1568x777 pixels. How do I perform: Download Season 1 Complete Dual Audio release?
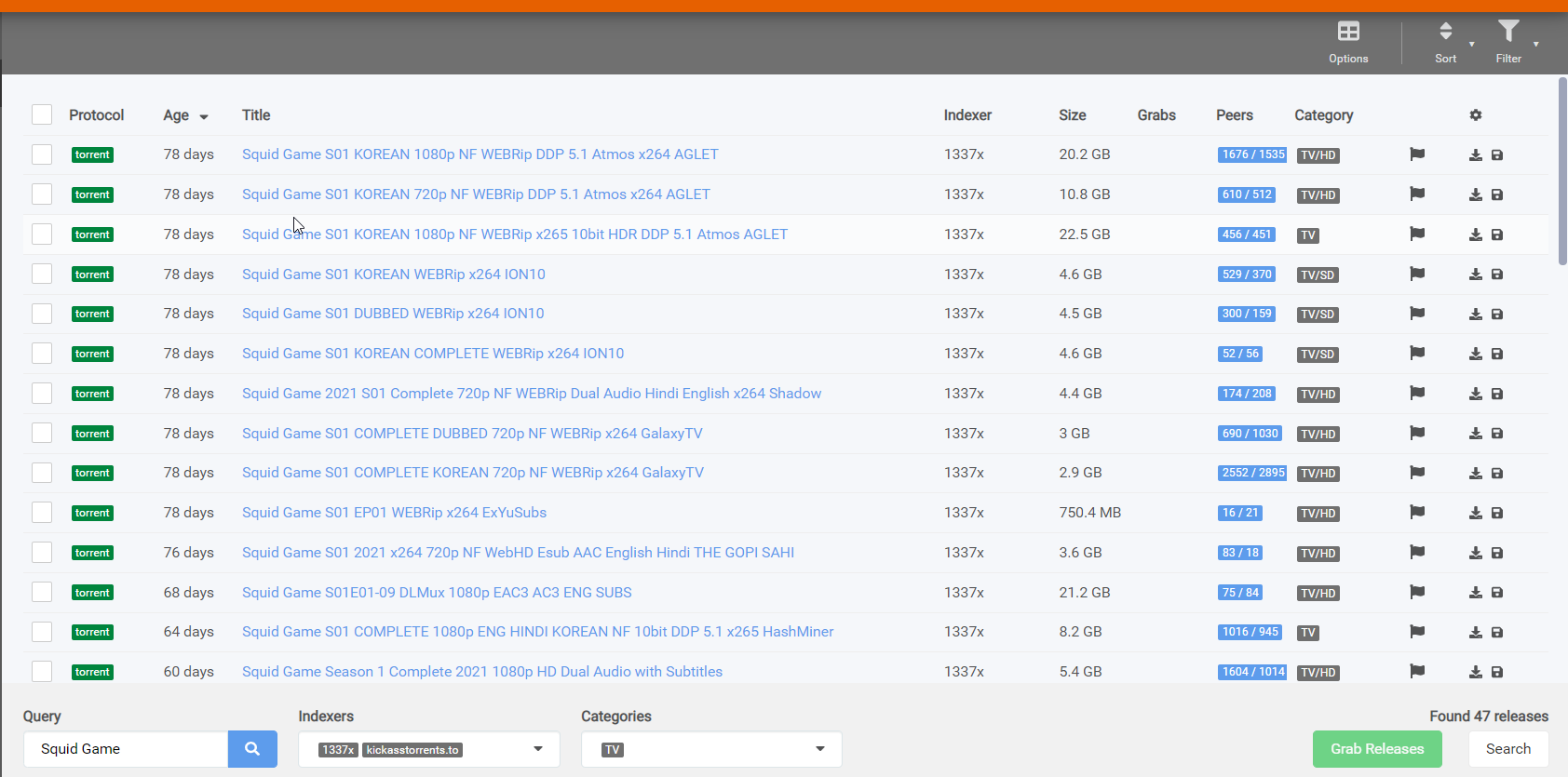pos(1476,673)
